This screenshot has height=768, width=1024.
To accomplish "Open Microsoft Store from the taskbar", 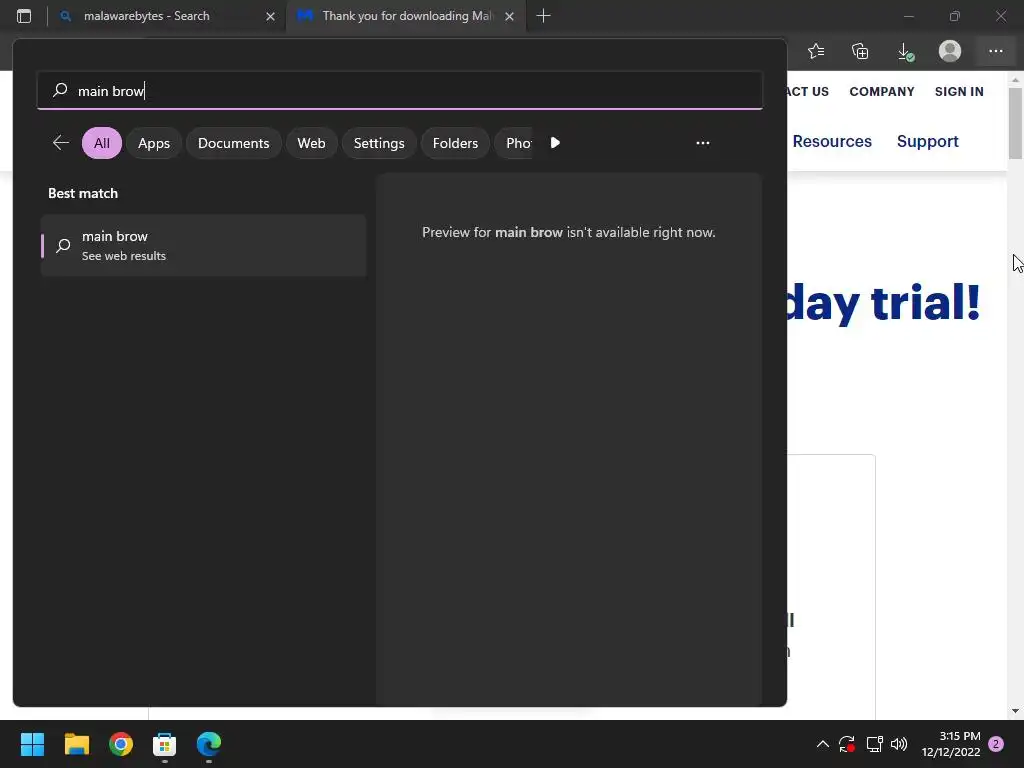I will coord(165,744).
